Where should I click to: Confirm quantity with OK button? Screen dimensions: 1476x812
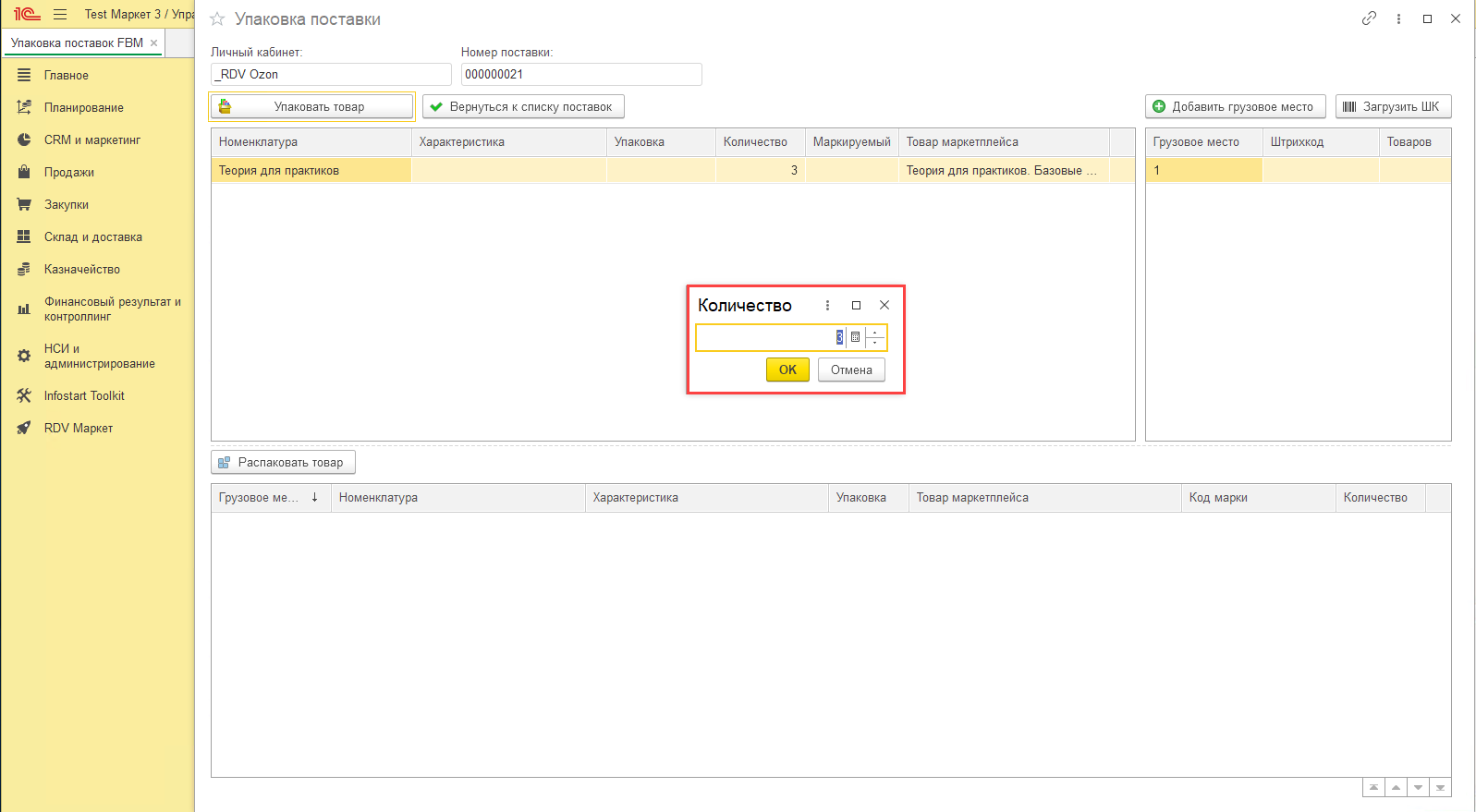787,370
